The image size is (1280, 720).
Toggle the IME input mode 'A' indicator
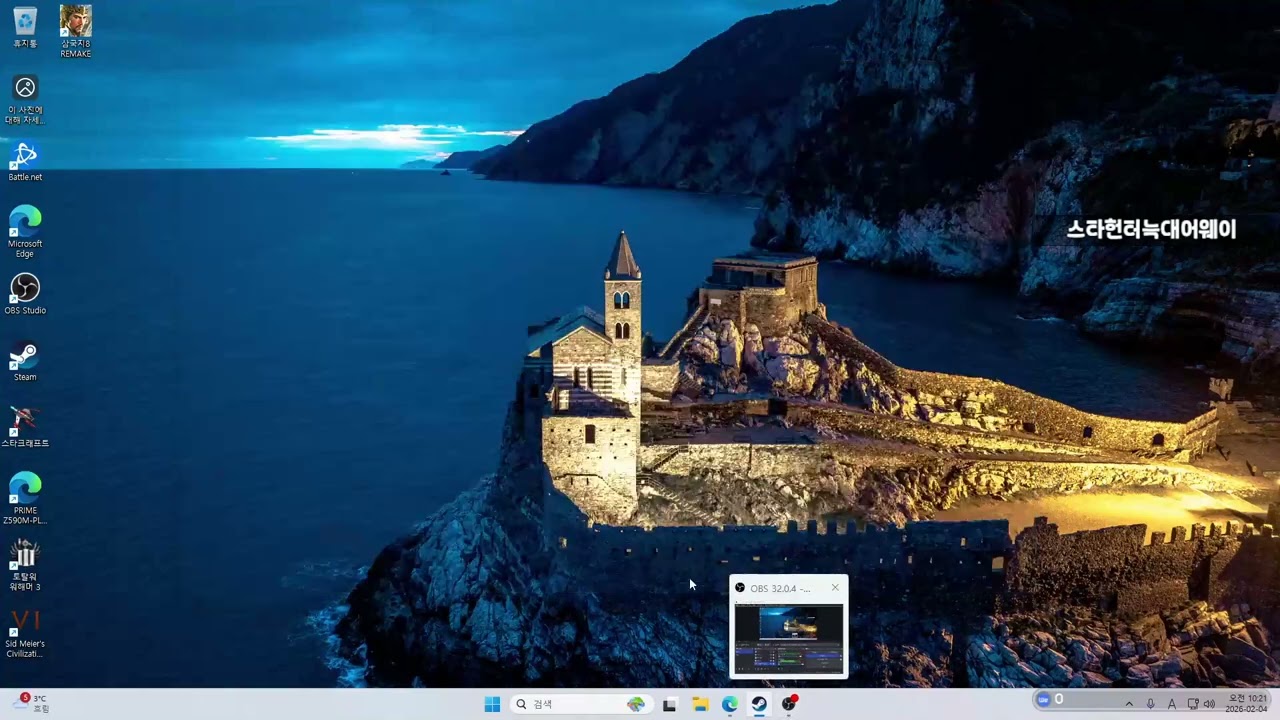point(1172,704)
